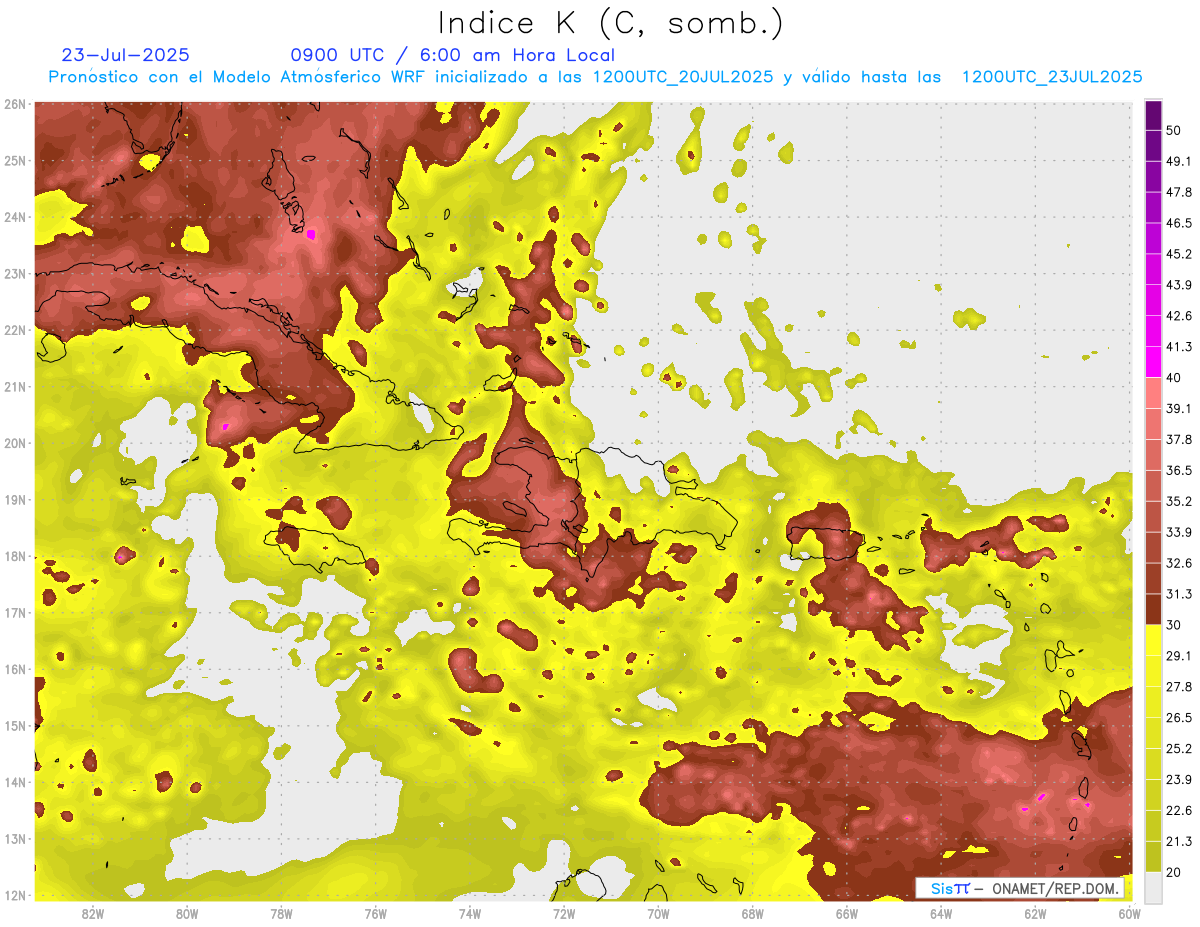Click the 60W longitude axis label
The width and height of the screenshot is (1200, 927).
[x=1129, y=913]
